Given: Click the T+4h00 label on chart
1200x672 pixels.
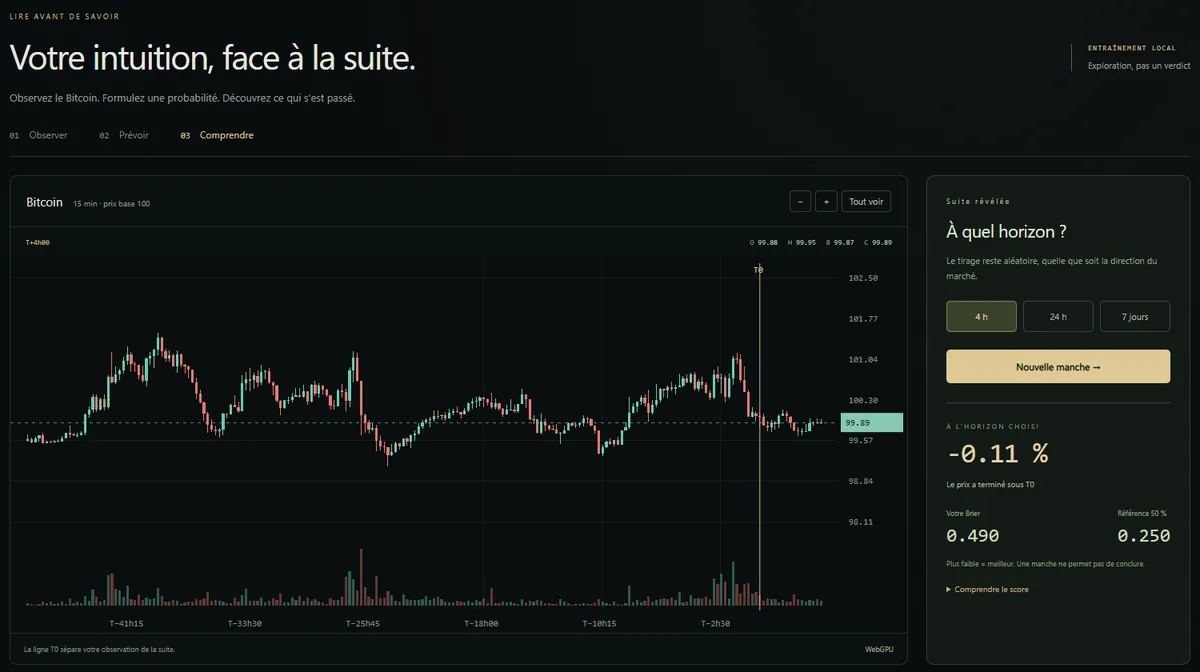Looking at the screenshot, I should pyautogui.click(x=38, y=242).
